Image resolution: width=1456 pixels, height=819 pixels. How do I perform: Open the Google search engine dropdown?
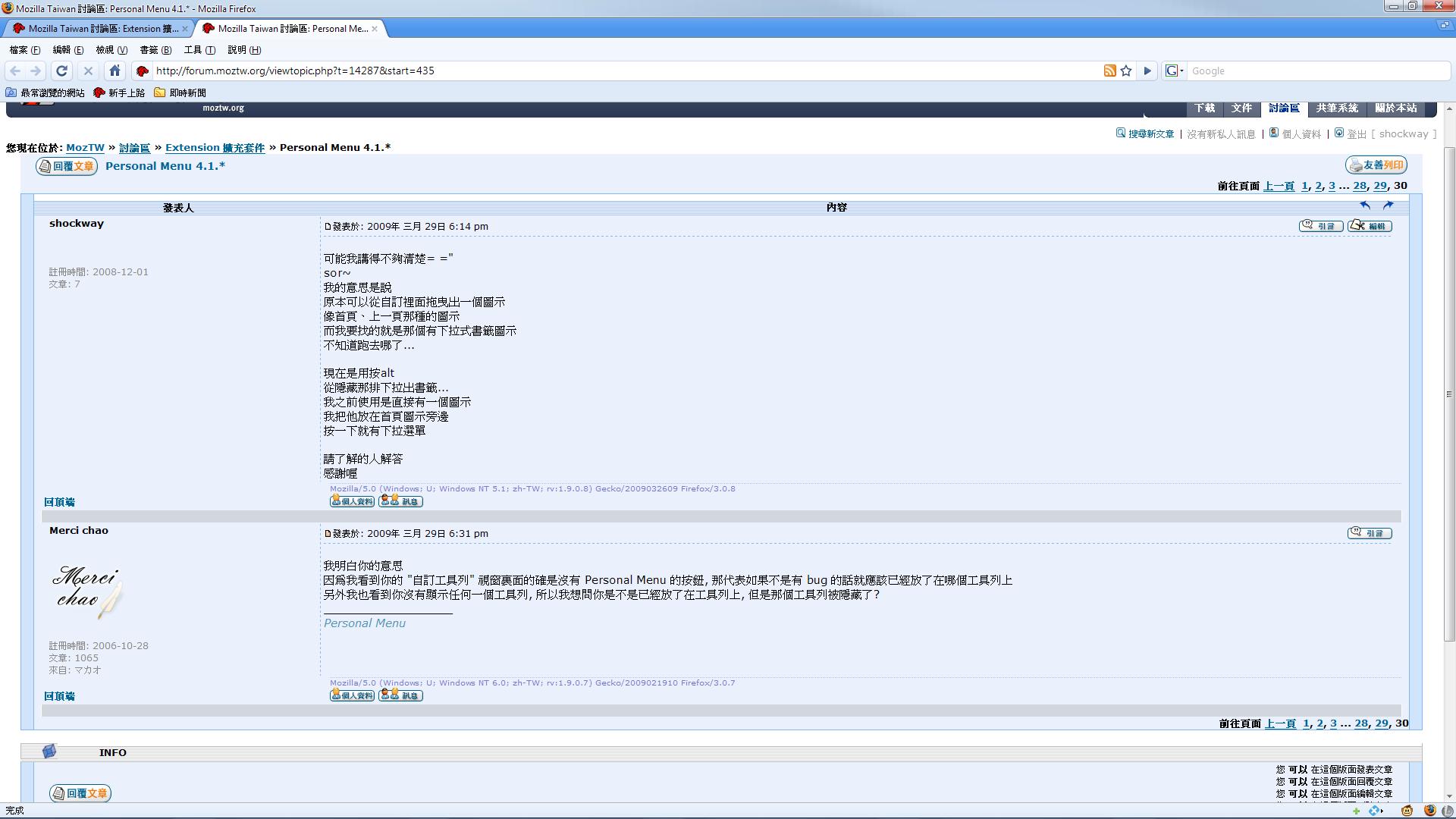[1175, 71]
